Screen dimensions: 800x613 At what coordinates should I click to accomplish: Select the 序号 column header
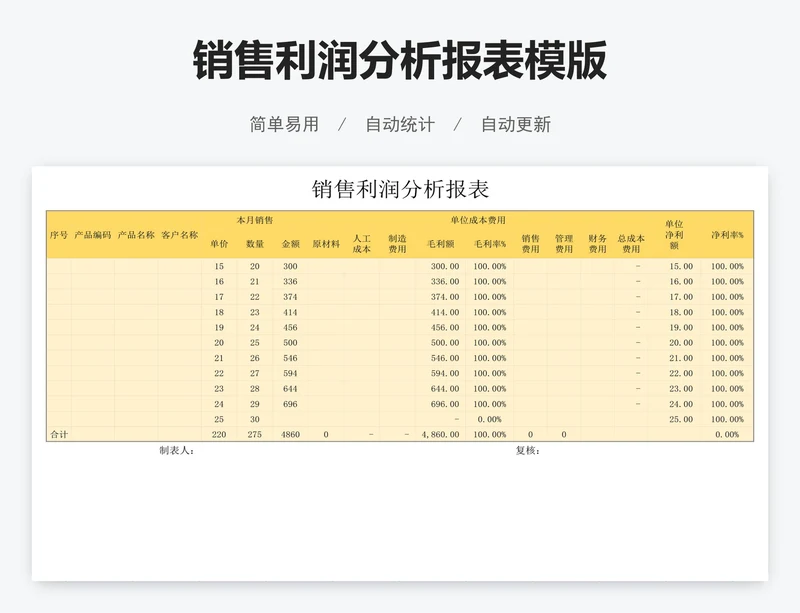click(x=59, y=235)
